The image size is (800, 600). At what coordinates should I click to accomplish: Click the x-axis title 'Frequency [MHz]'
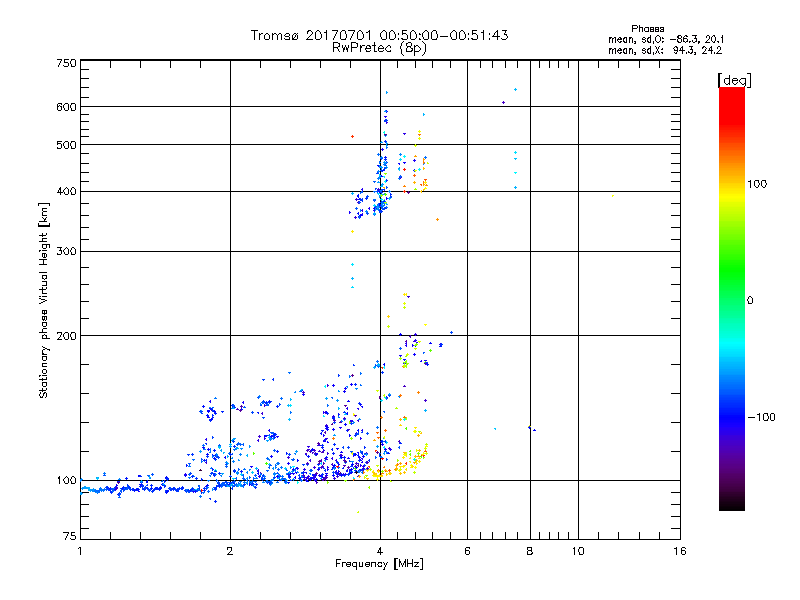[379, 564]
